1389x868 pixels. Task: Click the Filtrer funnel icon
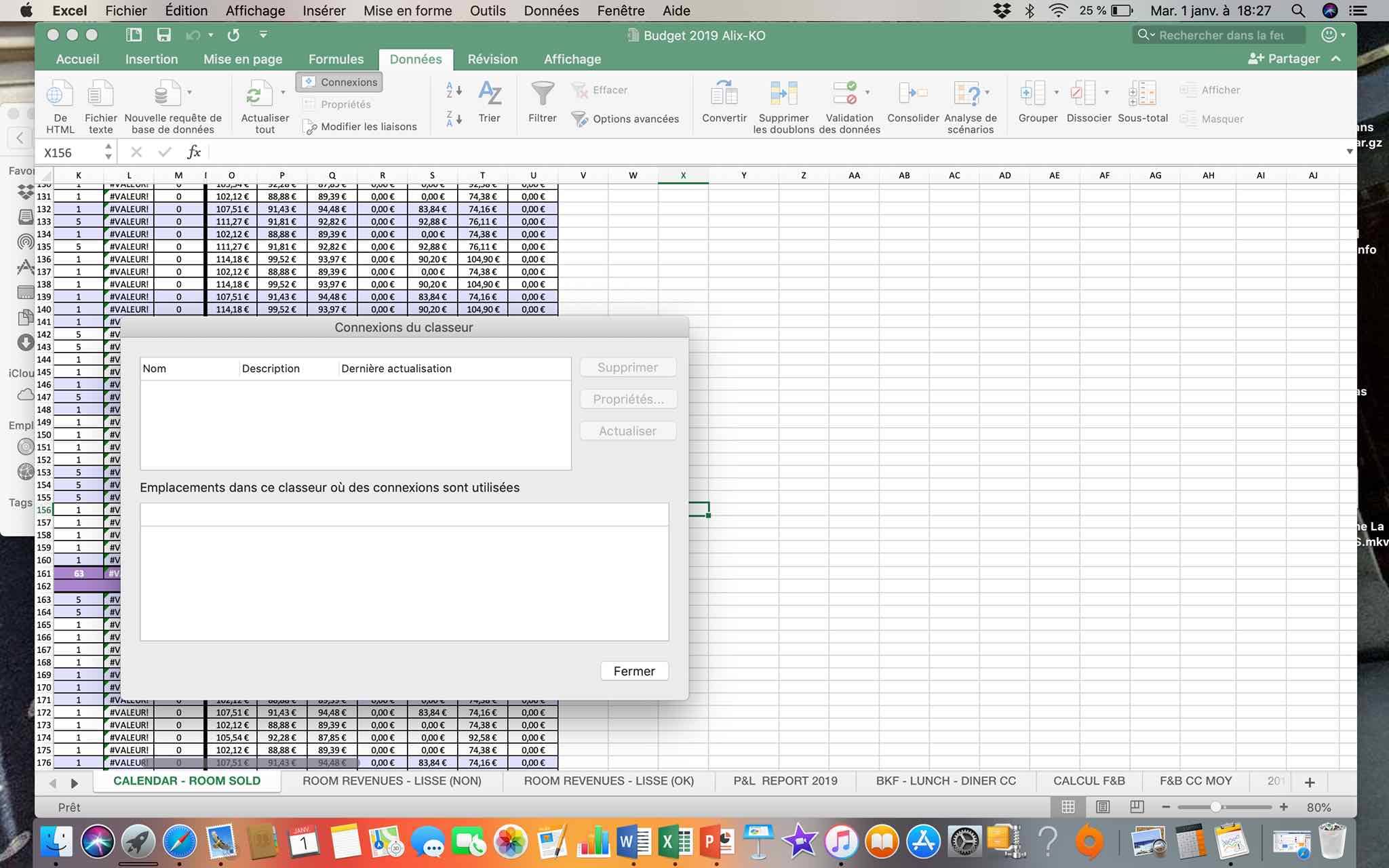pyautogui.click(x=542, y=94)
